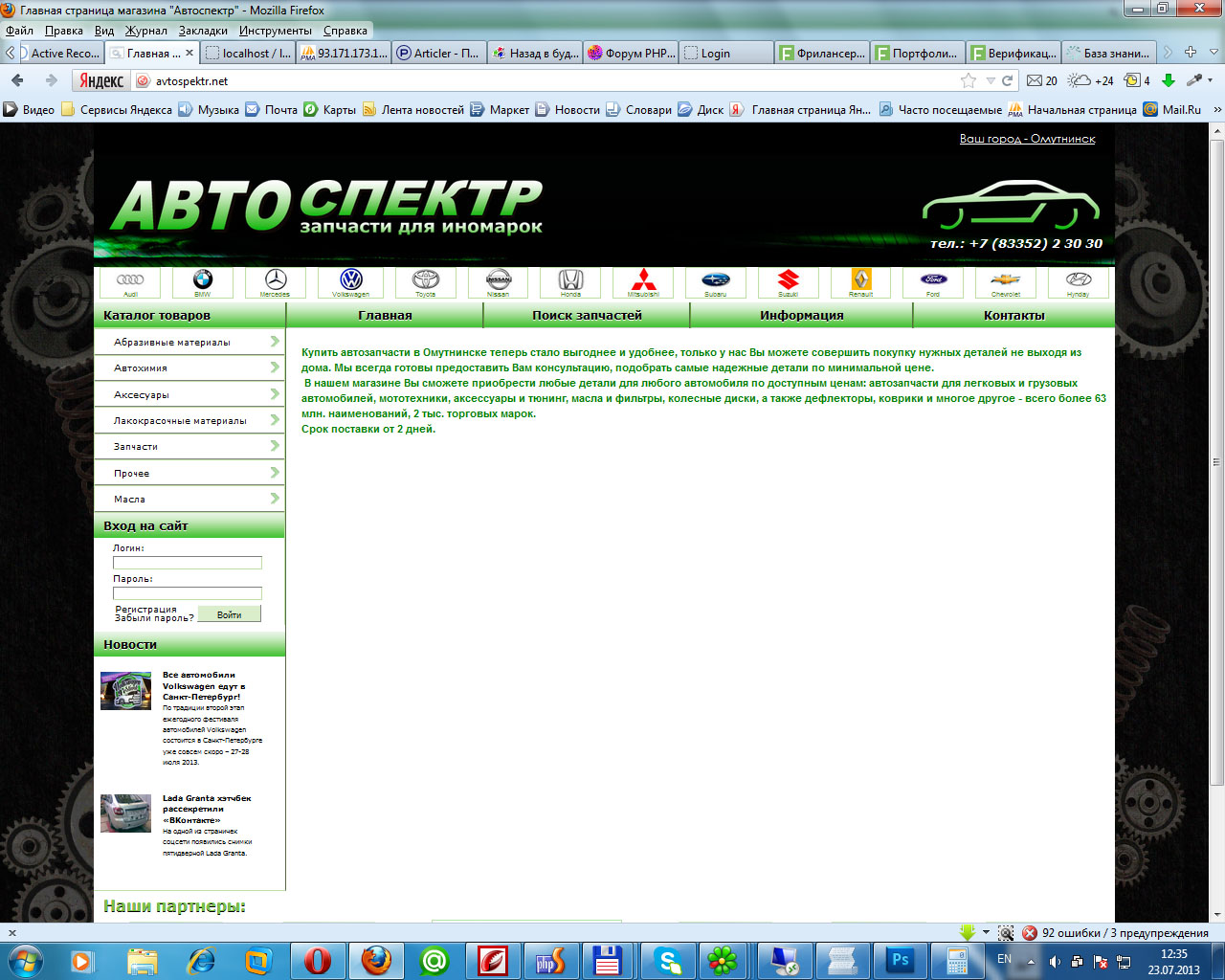Select the Ford brand logo
1225x980 pixels.
933,282
